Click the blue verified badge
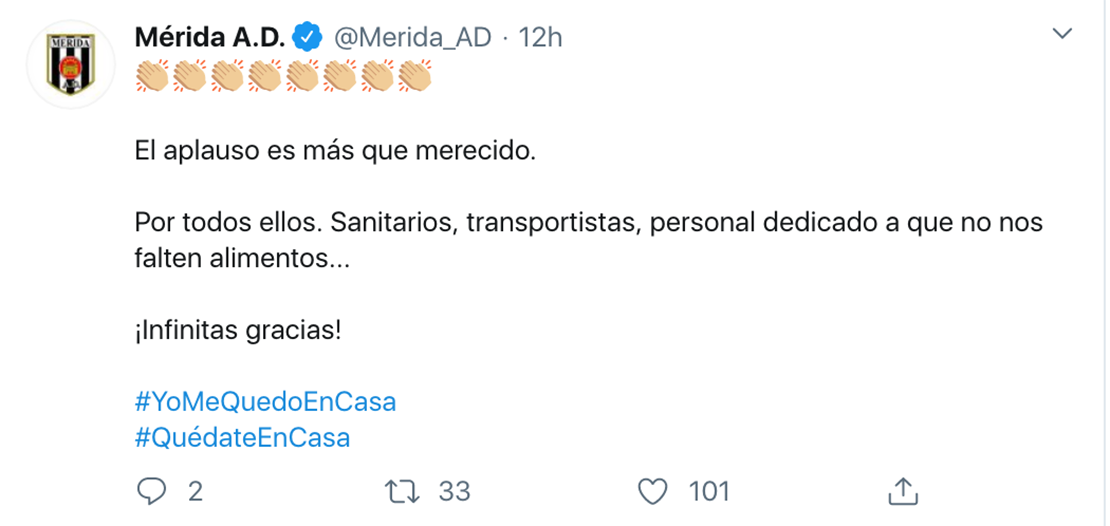Image resolution: width=1110 pixels, height=526 pixels. tap(309, 38)
